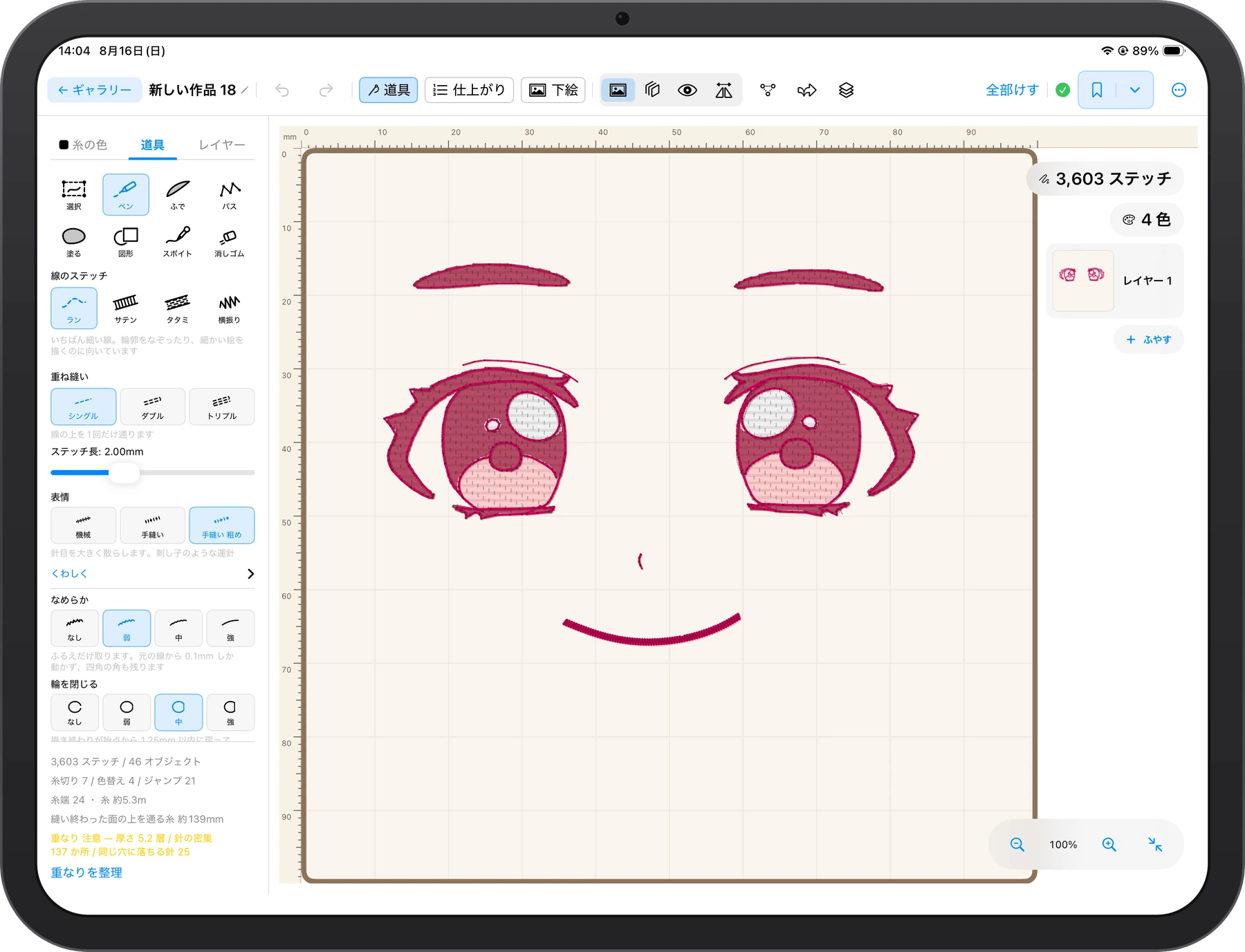Open the 下絵 underdrawing panel
The width and height of the screenshot is (1245, 952).
click(x=553, y=90)
